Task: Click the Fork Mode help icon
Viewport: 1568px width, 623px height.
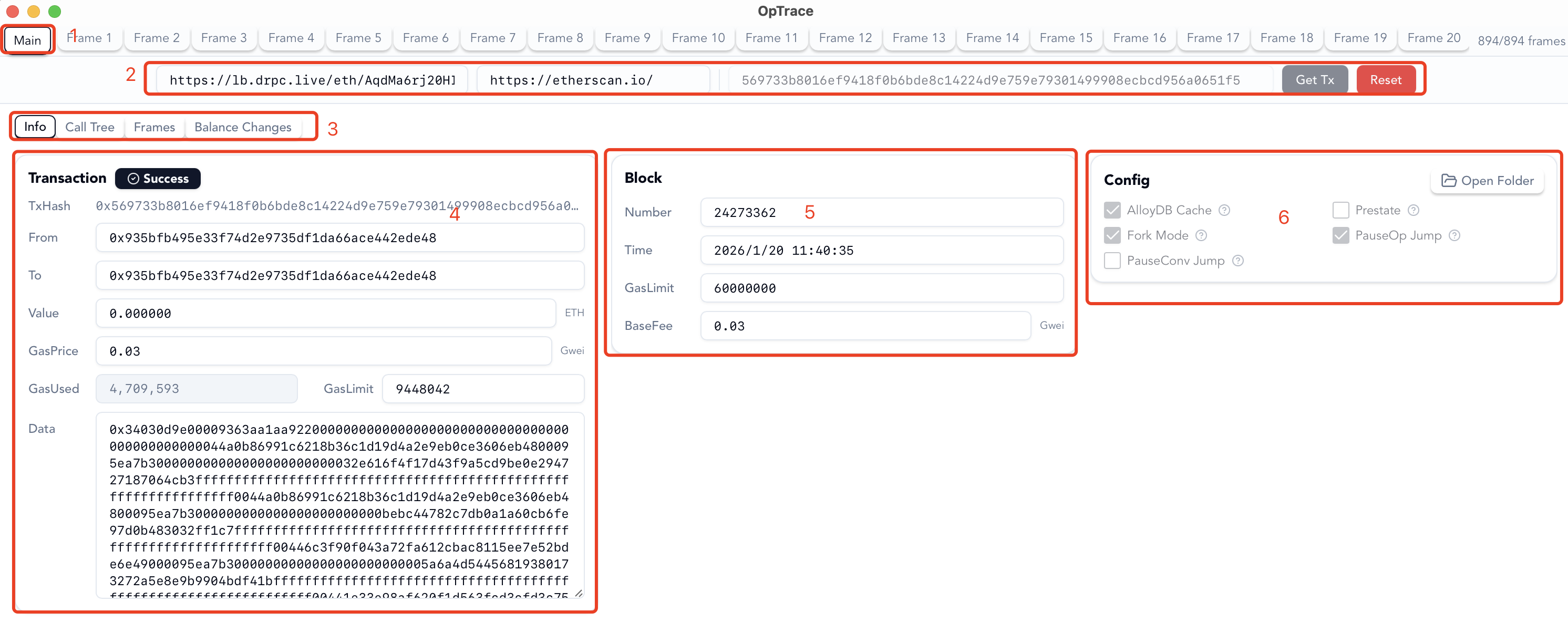Action: click(1201, 235)
